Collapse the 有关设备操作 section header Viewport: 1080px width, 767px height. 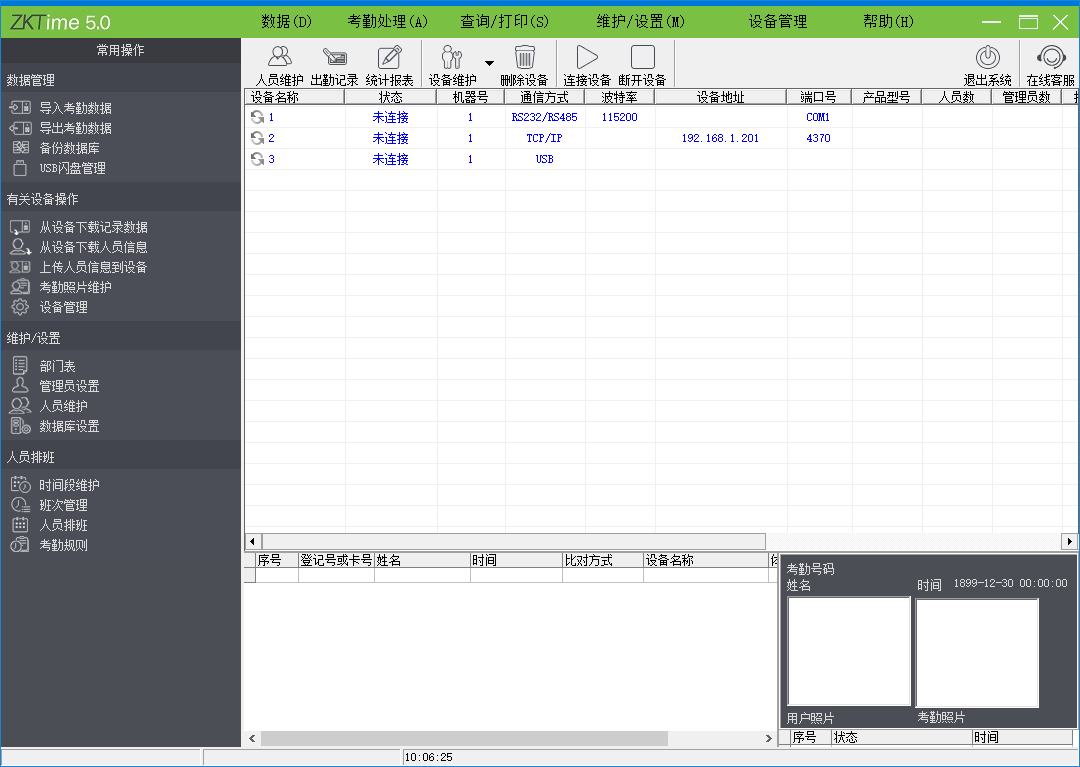(x=121, y=199)
